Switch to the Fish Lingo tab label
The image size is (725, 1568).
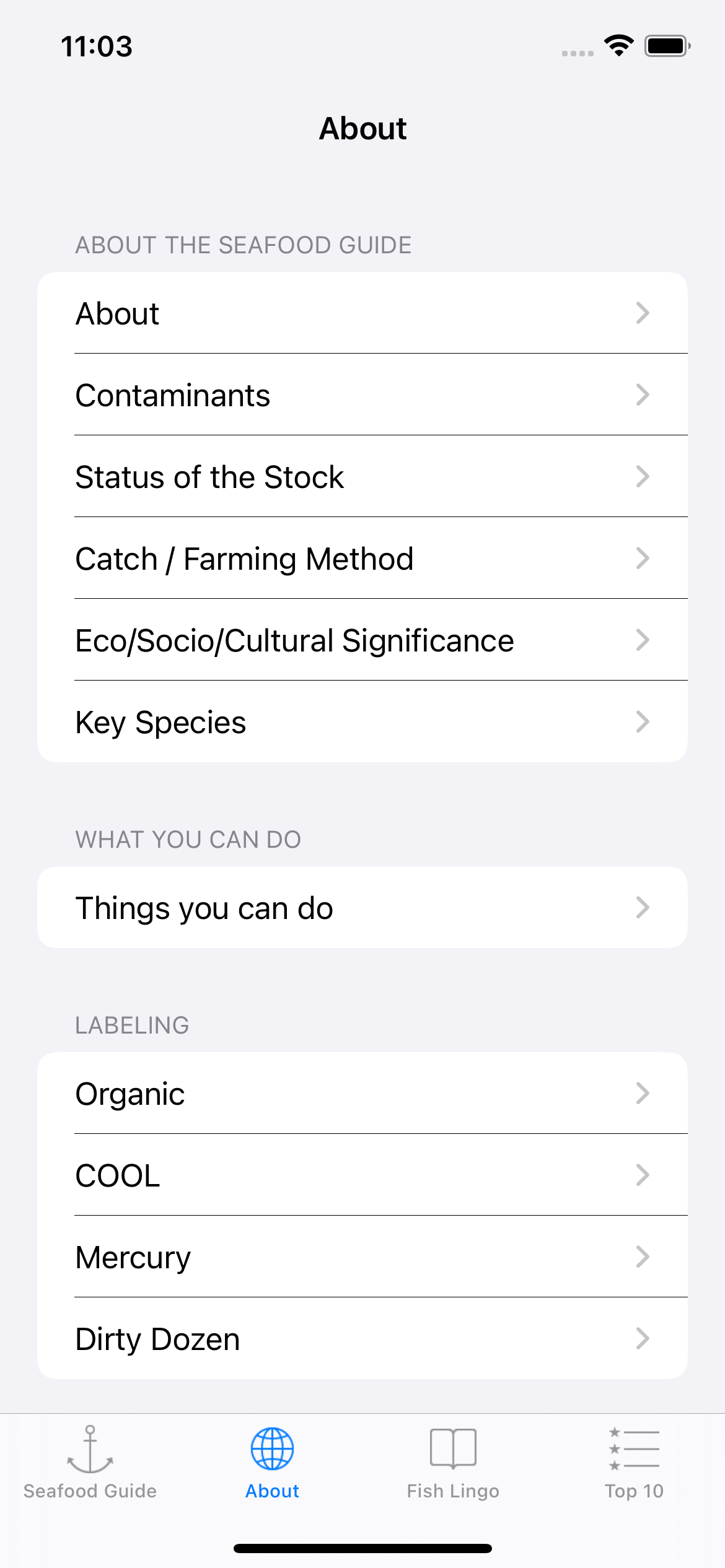453,1491
